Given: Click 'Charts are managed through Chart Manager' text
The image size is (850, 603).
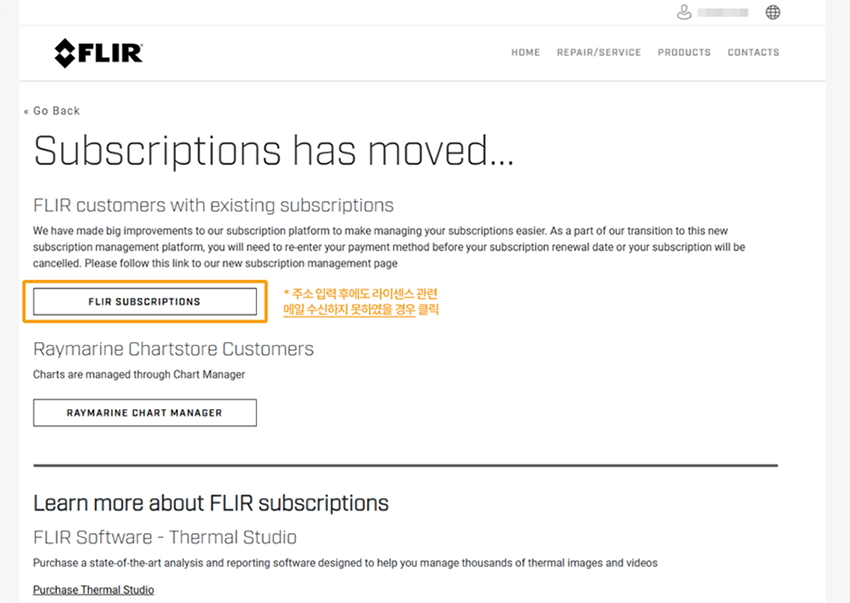Looking at the screenshot, I should pos(139,374).
